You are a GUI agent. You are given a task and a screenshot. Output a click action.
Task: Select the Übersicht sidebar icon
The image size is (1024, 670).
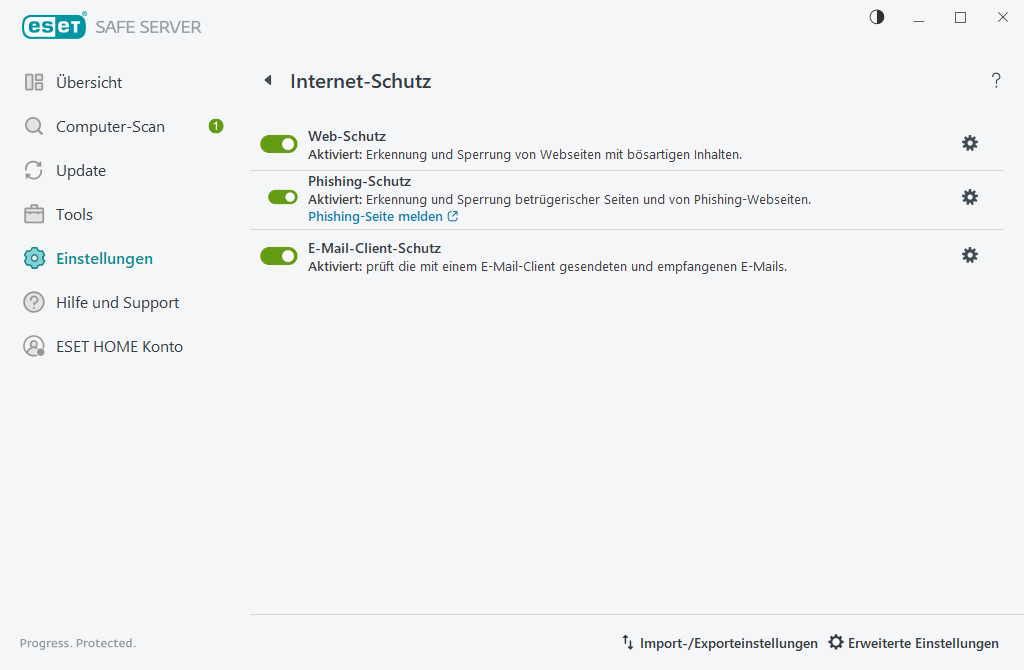[33, 82]
